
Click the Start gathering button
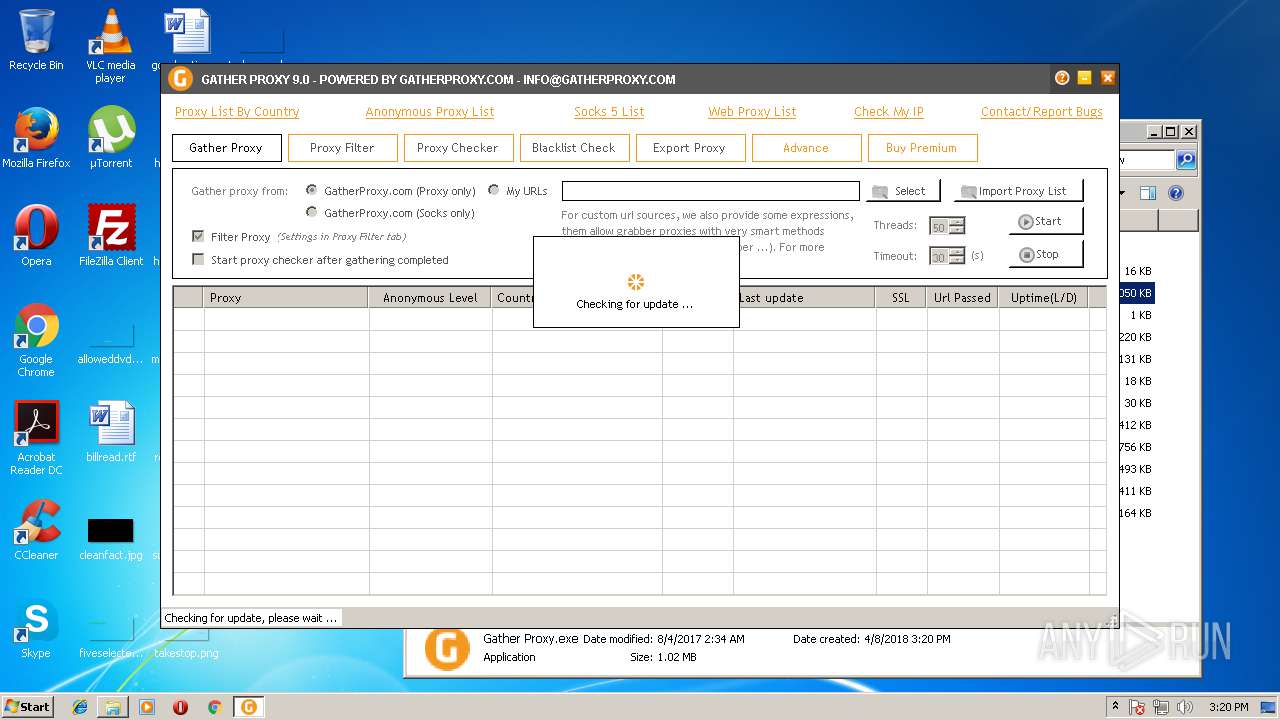pyautogui.click(x=1046, y=222)
